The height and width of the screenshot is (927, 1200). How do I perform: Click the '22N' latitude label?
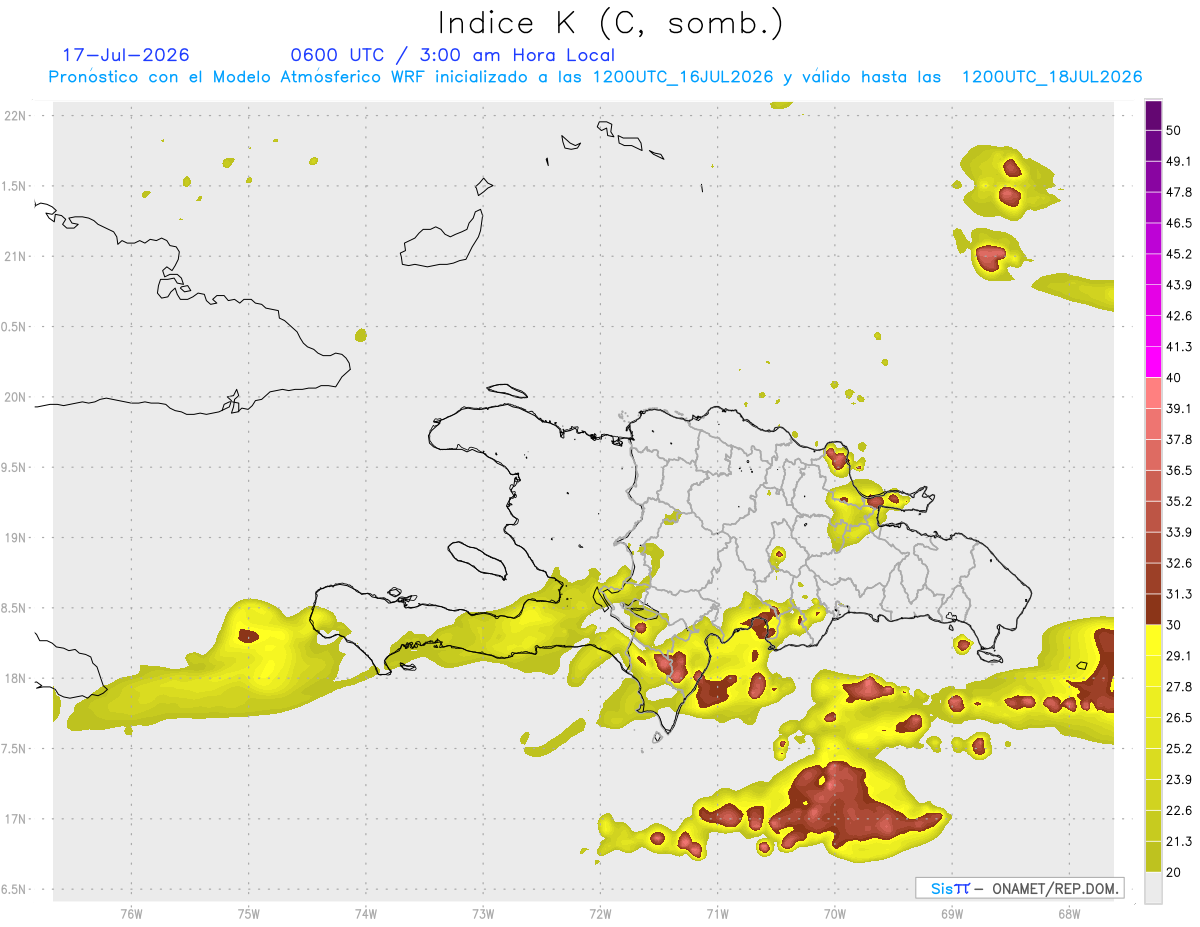pos(16,116)
